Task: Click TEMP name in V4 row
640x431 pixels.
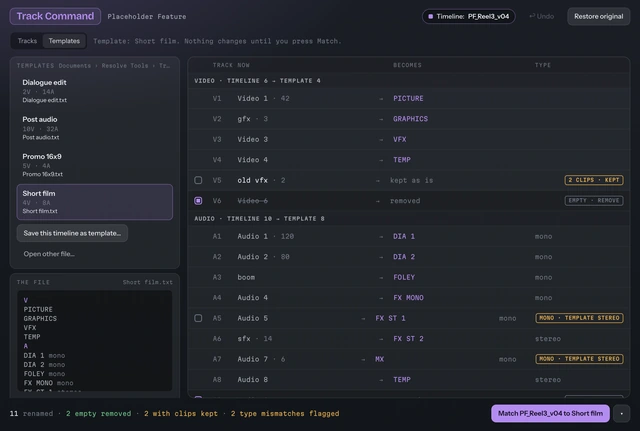Action: (x=402, y=160)
